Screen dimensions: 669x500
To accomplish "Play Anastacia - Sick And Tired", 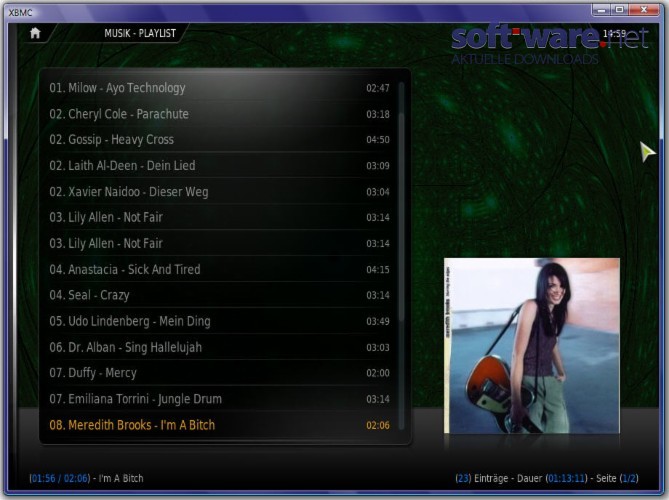I will pos(219,269).
